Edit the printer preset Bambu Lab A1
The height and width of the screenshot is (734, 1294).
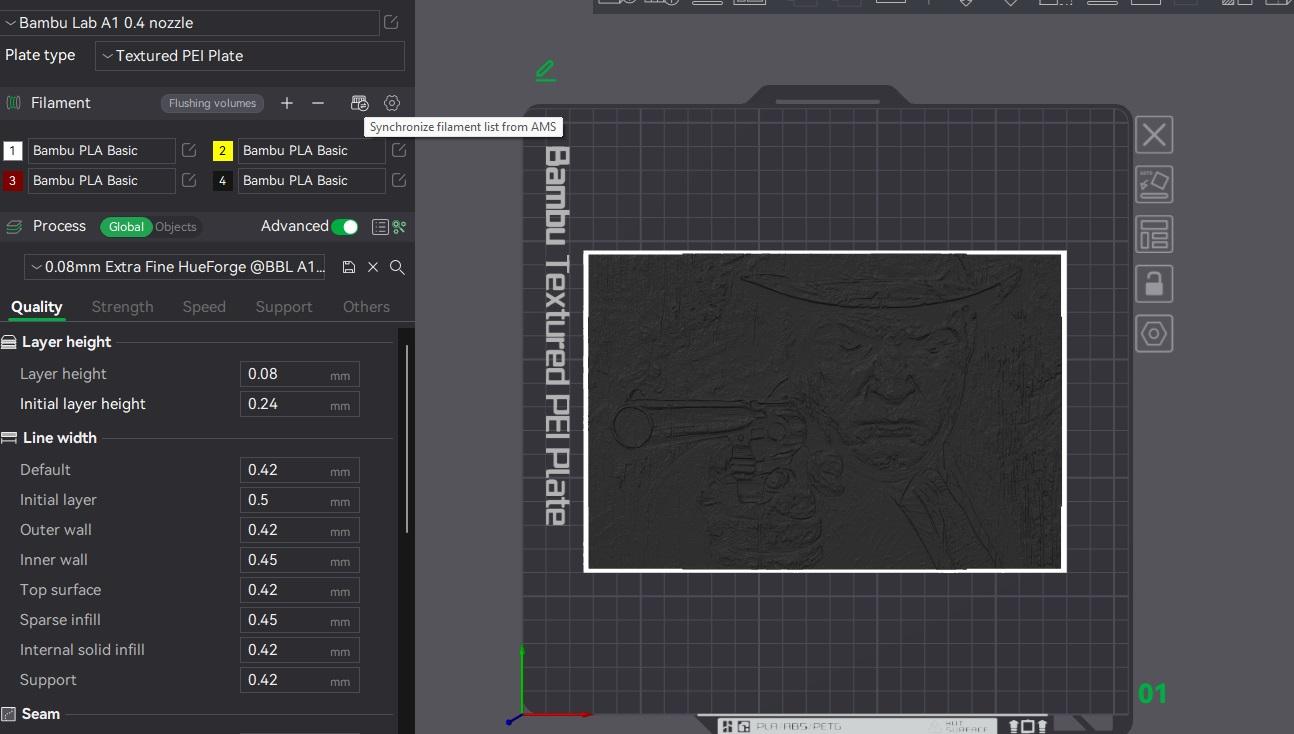pos(391,22)
